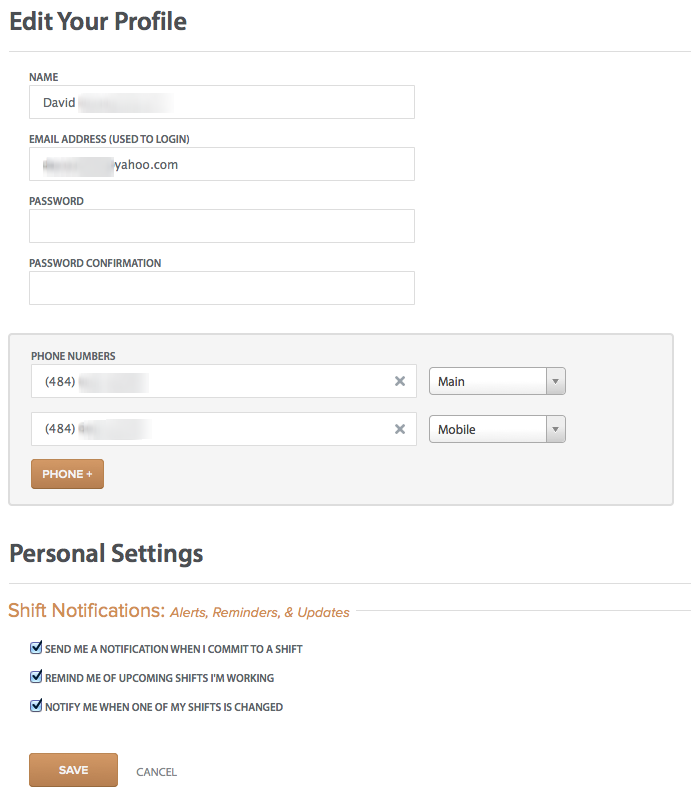
Task: Expand the Mobile phone type dropdown
Action: click(x=497, y=429)
